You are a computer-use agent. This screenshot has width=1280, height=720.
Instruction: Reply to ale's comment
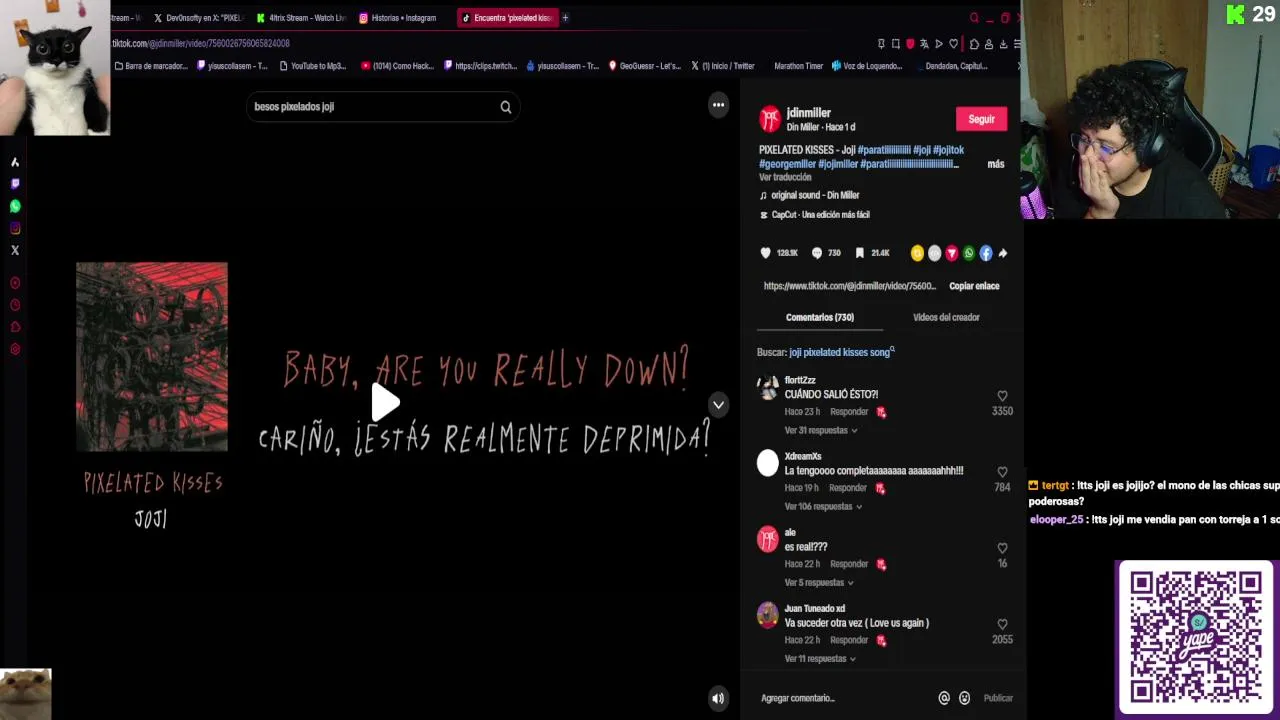849,564
